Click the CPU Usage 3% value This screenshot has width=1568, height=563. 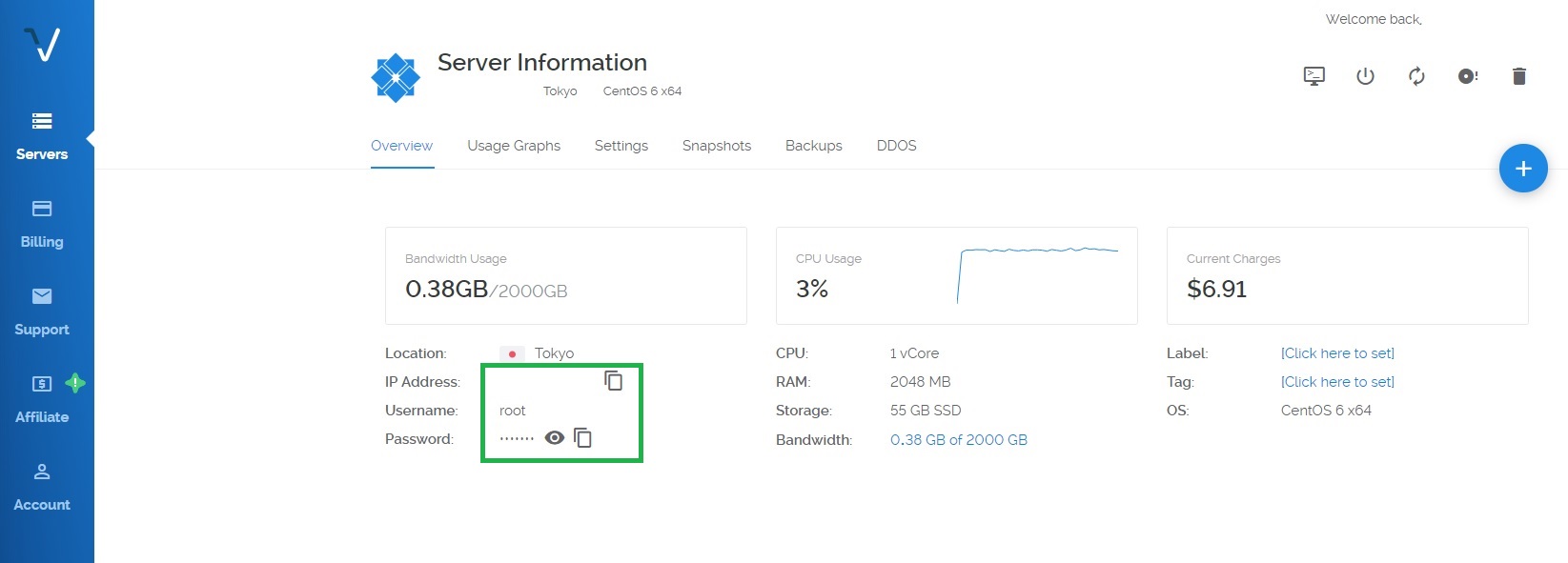point(812,289)
